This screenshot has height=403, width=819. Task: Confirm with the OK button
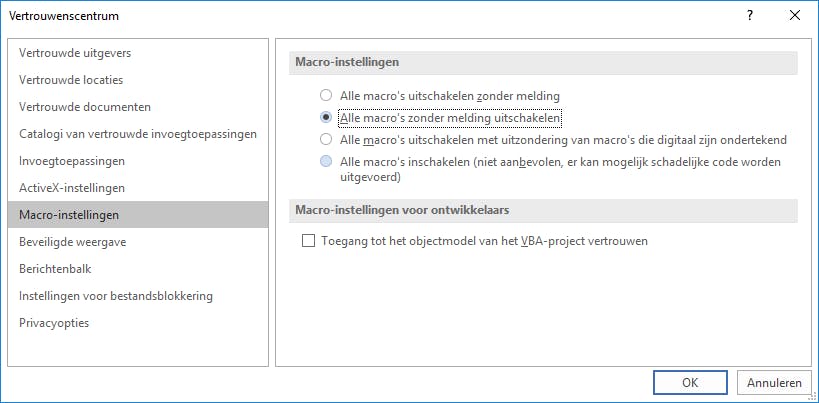690,382
